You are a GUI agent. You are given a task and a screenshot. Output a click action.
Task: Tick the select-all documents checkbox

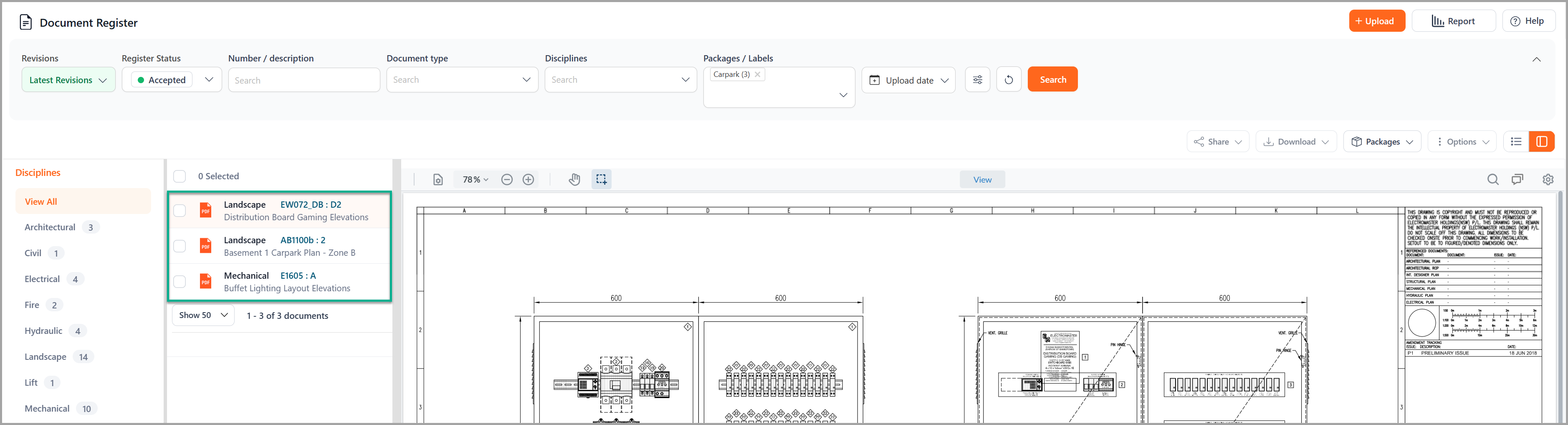[x=180, y=176]
